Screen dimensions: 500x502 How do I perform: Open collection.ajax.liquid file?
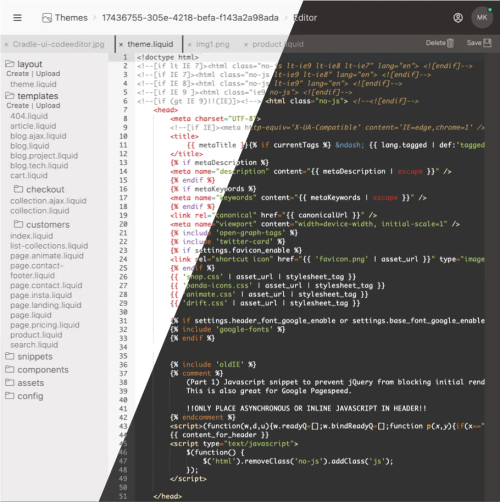(x=48, y=201)
